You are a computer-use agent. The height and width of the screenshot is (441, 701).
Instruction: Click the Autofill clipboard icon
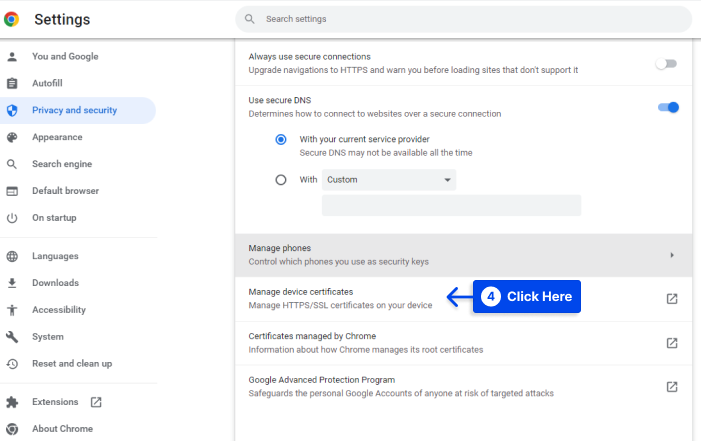pyautogui.click(x=12, y=83)
